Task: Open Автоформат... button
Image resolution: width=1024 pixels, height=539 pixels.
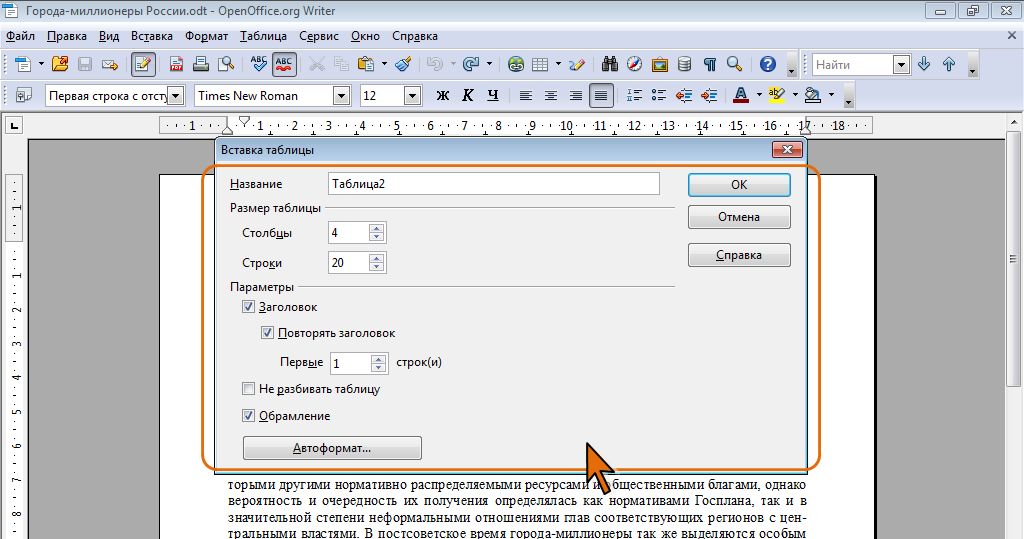Action: point(332,448)
